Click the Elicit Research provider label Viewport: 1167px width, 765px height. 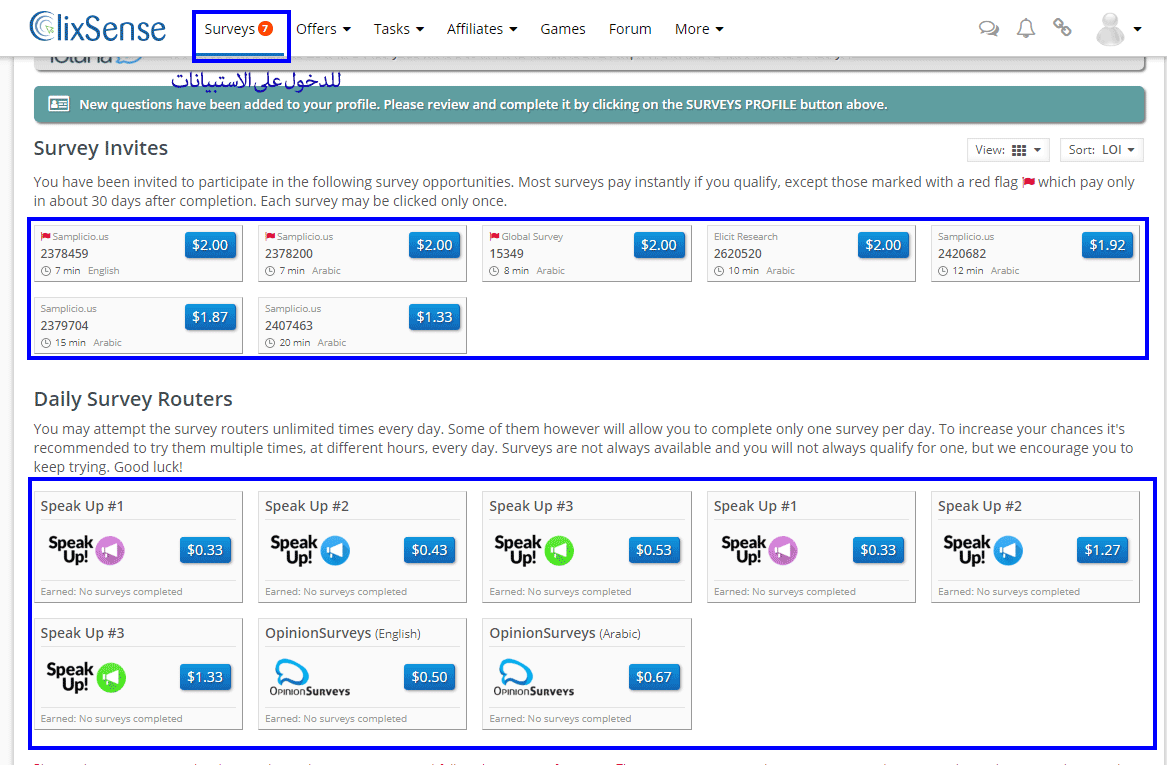[745, 237]
